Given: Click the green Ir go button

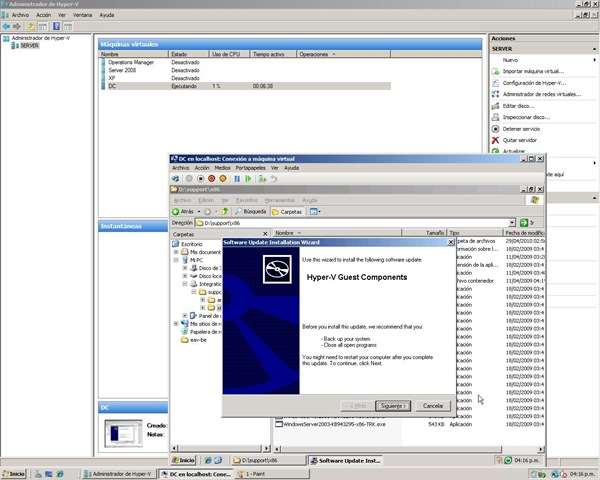Looking at the screenshot, I should (x=527, y=223).
